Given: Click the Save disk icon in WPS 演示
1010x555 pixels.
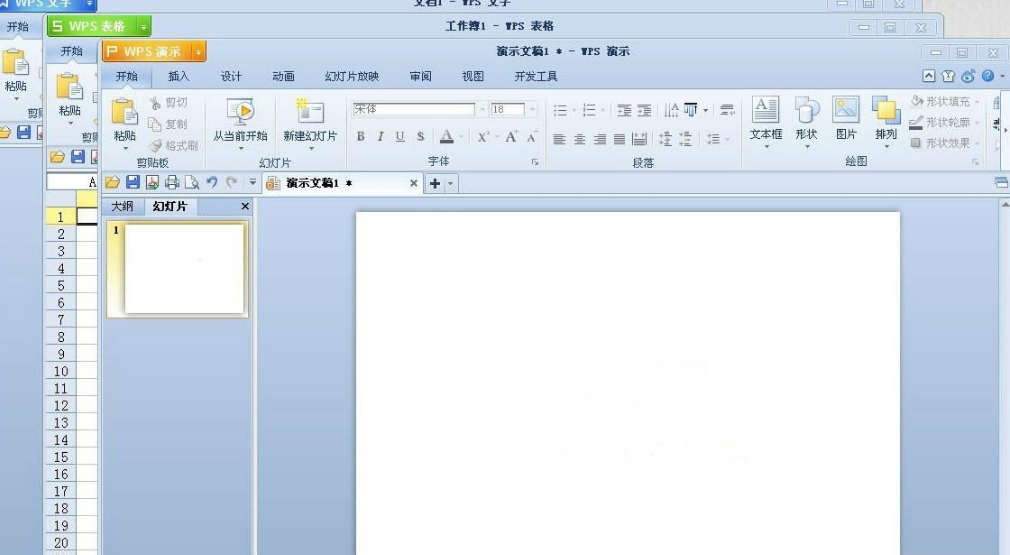Looking at the screenshot, I should tap(133, 183).
